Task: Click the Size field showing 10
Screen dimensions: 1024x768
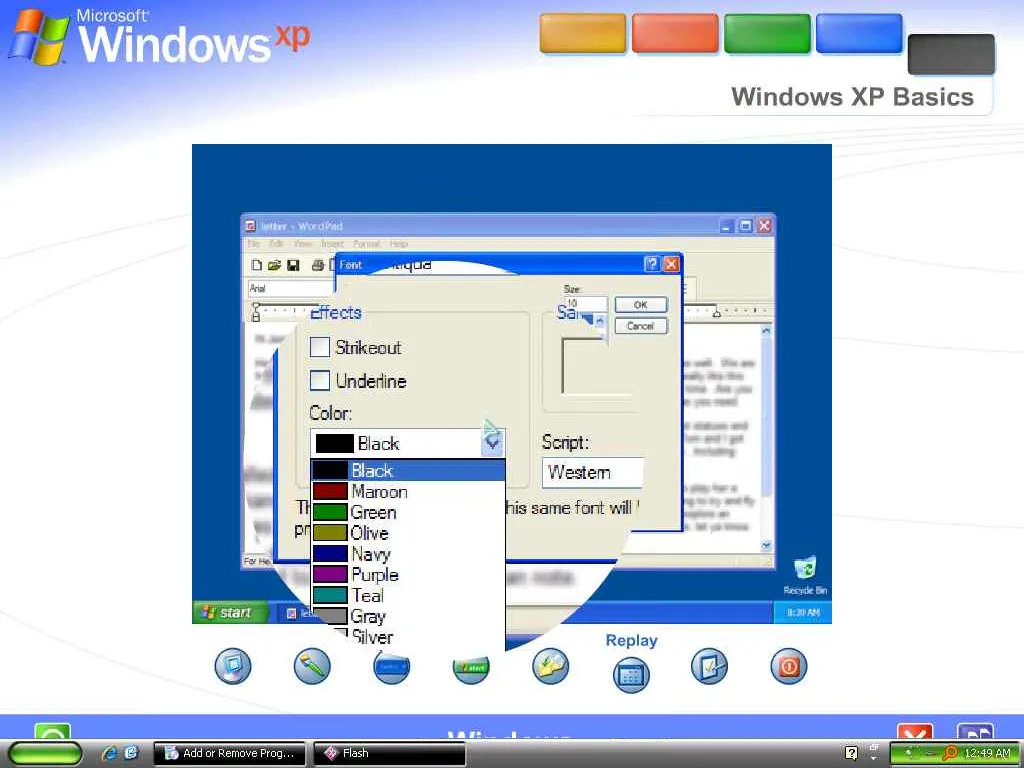Action: [585, 303]
